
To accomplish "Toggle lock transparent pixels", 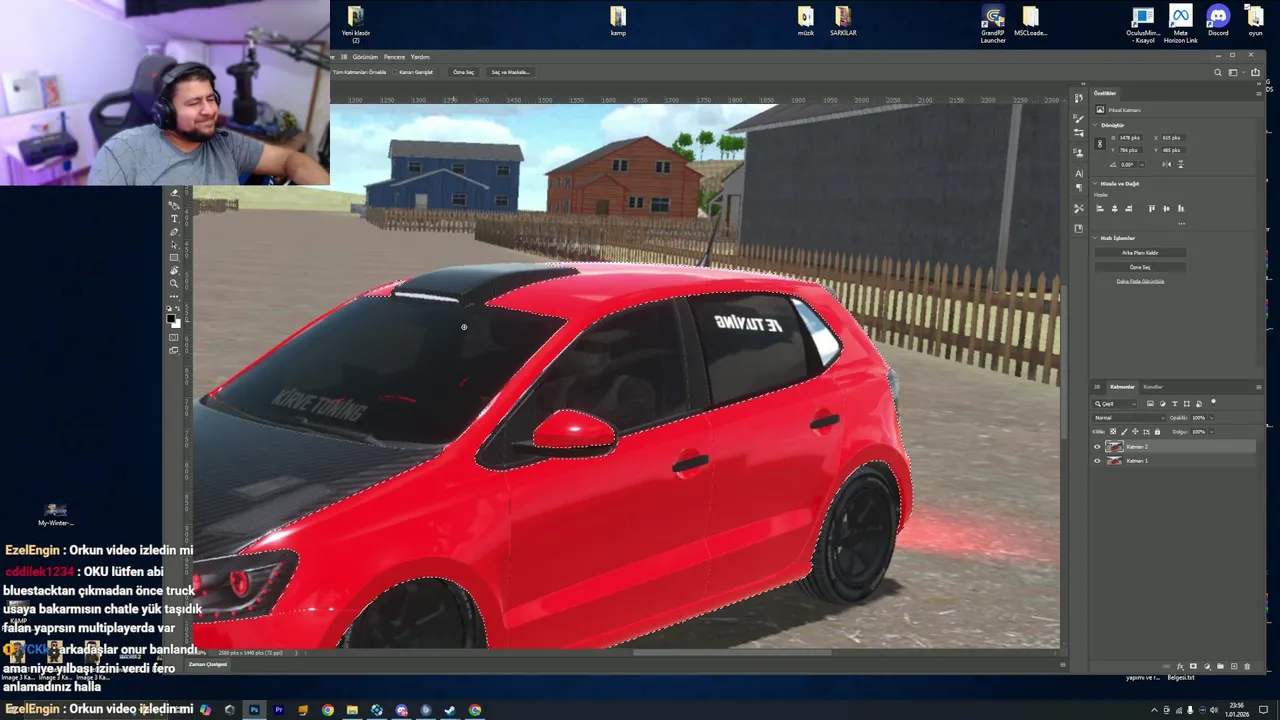I will [1113, 431].
